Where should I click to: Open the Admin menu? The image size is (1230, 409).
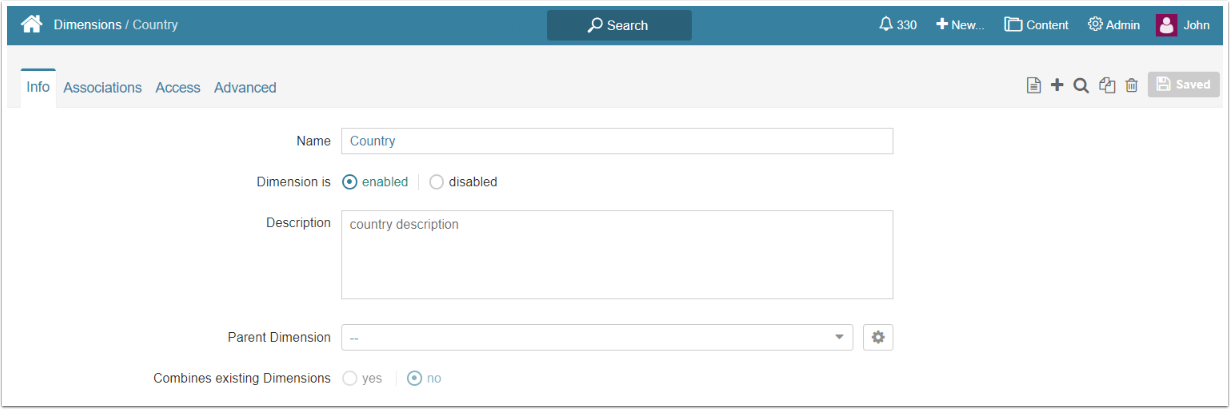tap(1114, 25)
